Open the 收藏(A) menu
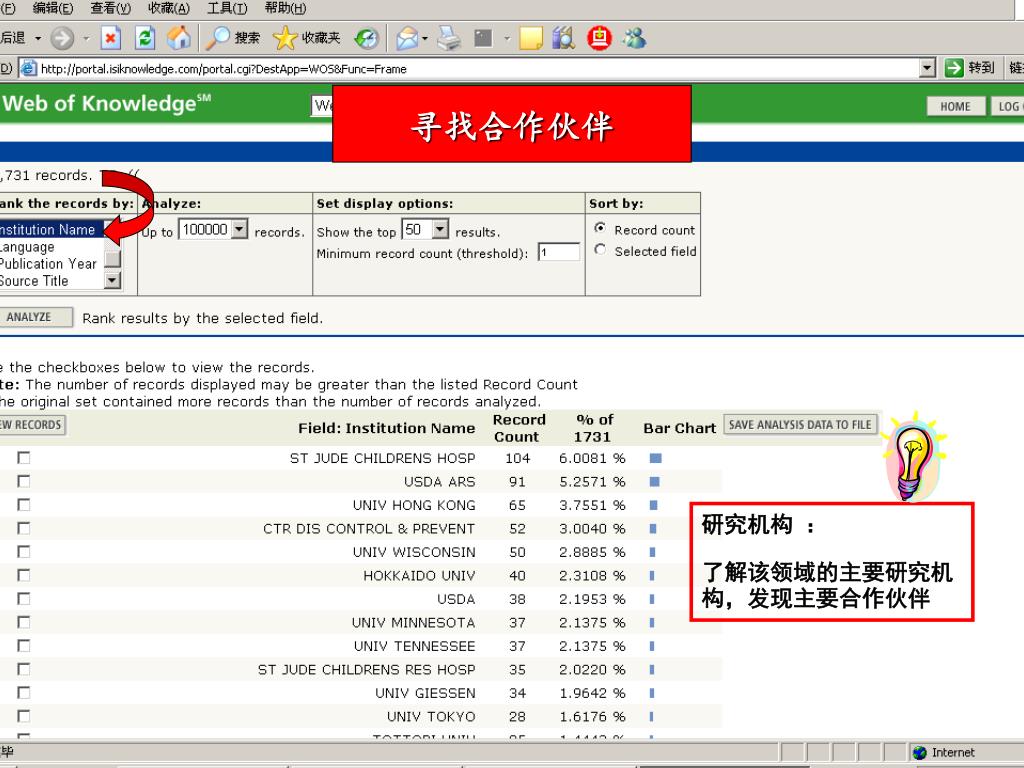The image size is (1024, 768). [168, 8]
